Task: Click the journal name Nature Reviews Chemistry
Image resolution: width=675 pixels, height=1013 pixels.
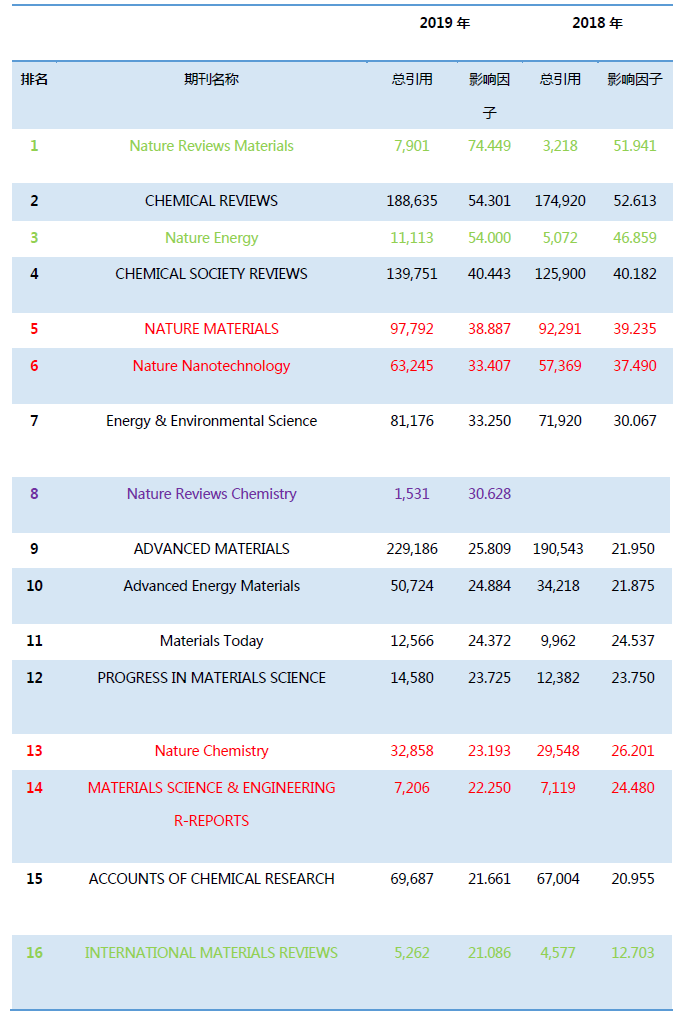Action: coord(211,494)
